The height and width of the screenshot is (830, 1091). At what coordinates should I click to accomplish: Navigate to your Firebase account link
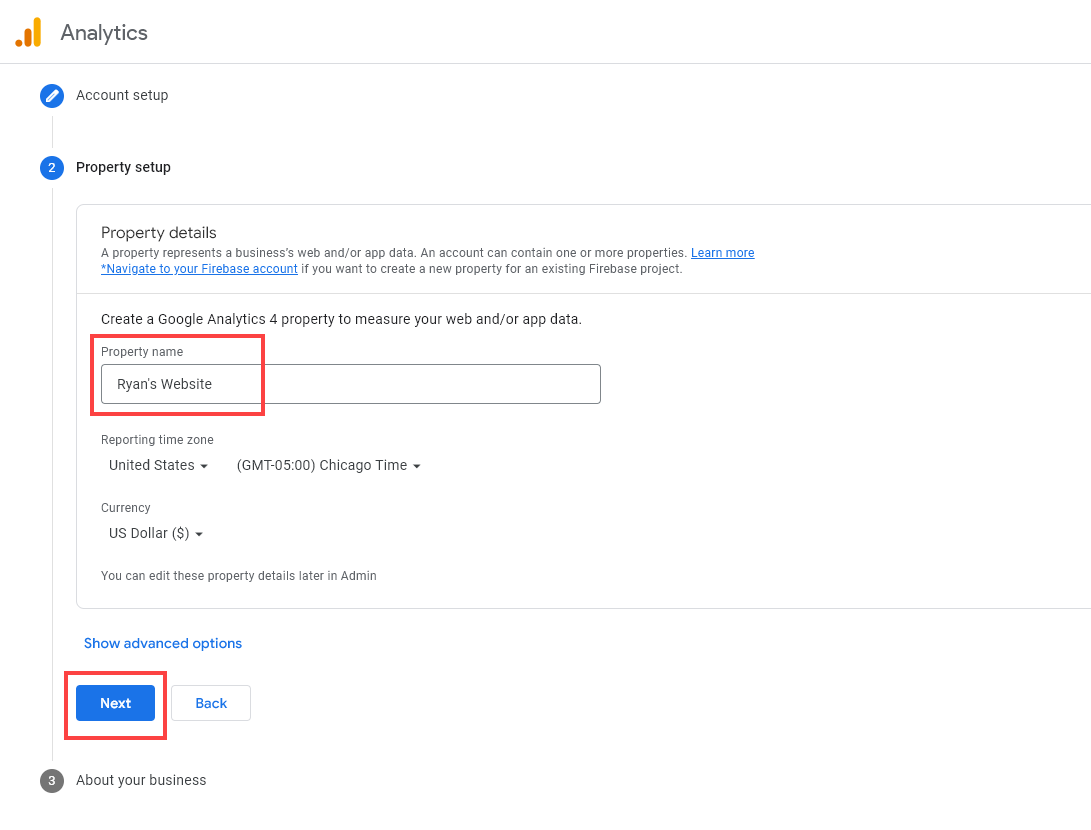(199, 268)
